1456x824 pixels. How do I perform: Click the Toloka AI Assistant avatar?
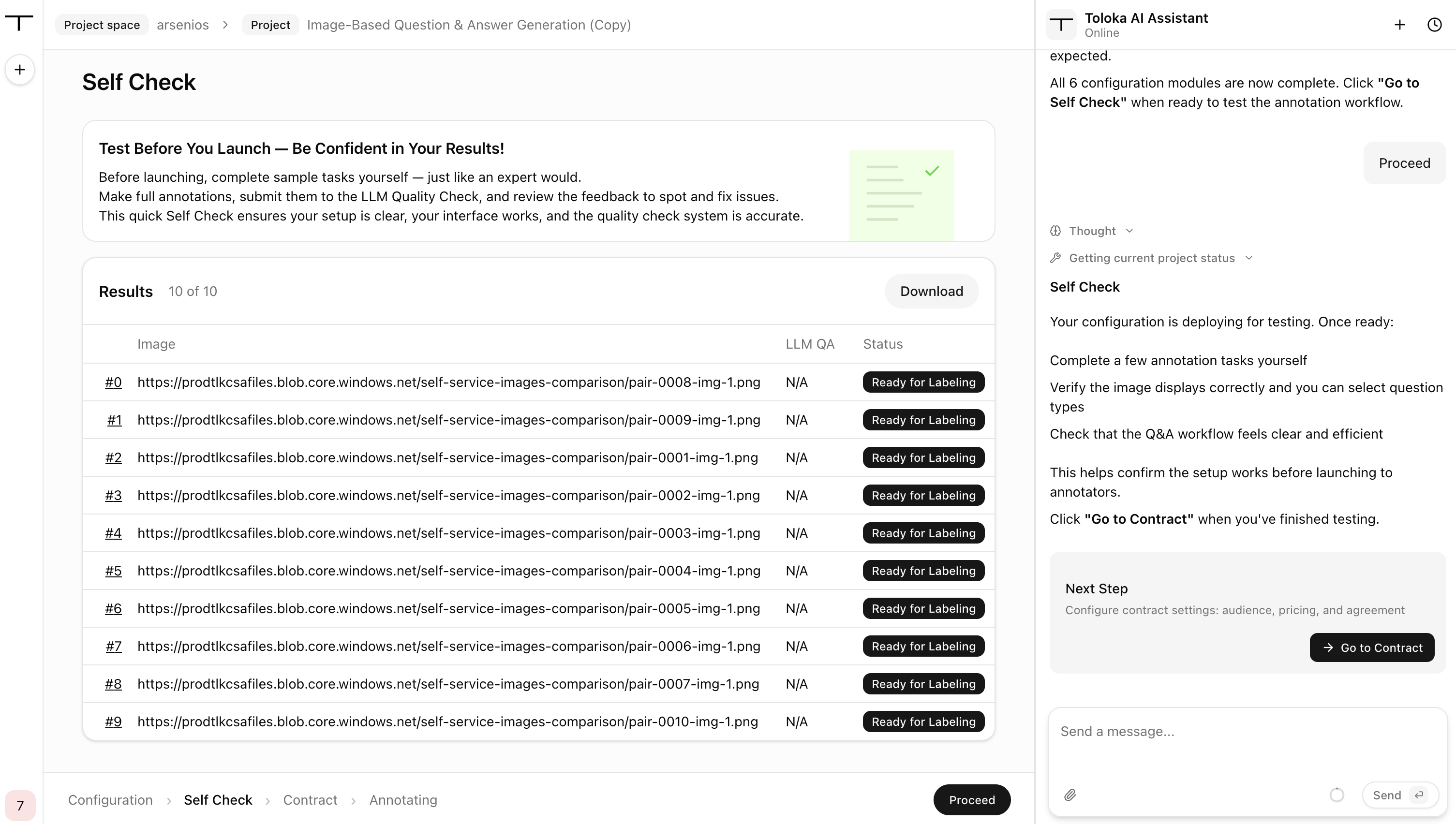click(x=1061, y=25)
